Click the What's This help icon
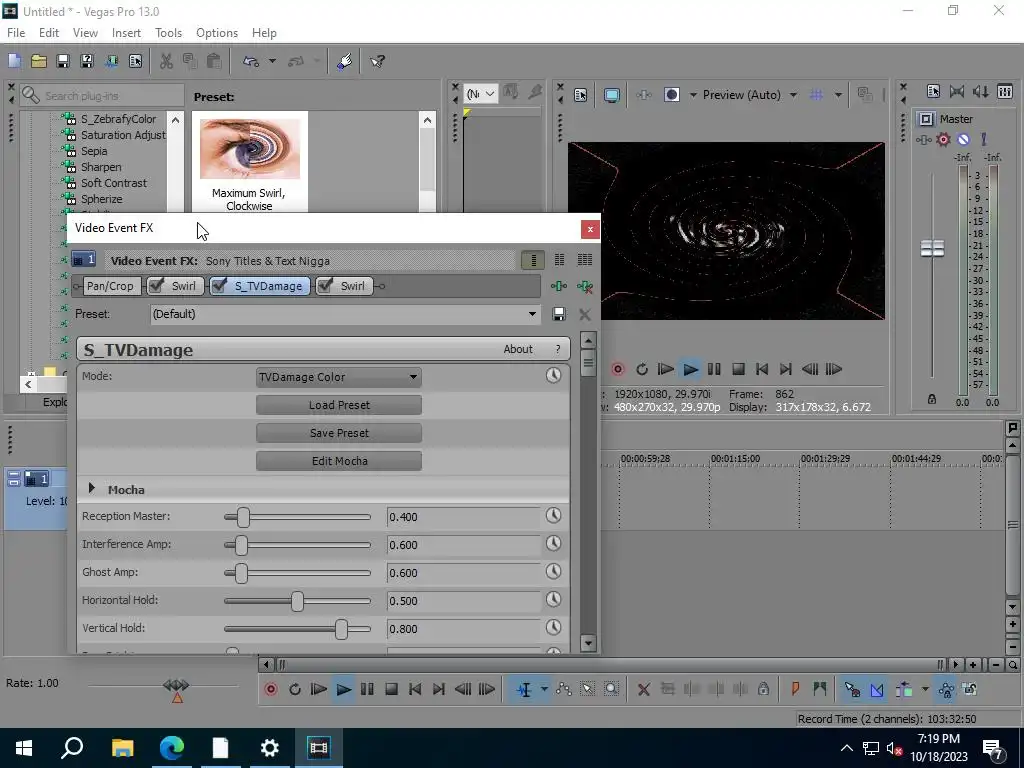The width and height of the screenshot is (1024, 768). click(x=377, y=61)
